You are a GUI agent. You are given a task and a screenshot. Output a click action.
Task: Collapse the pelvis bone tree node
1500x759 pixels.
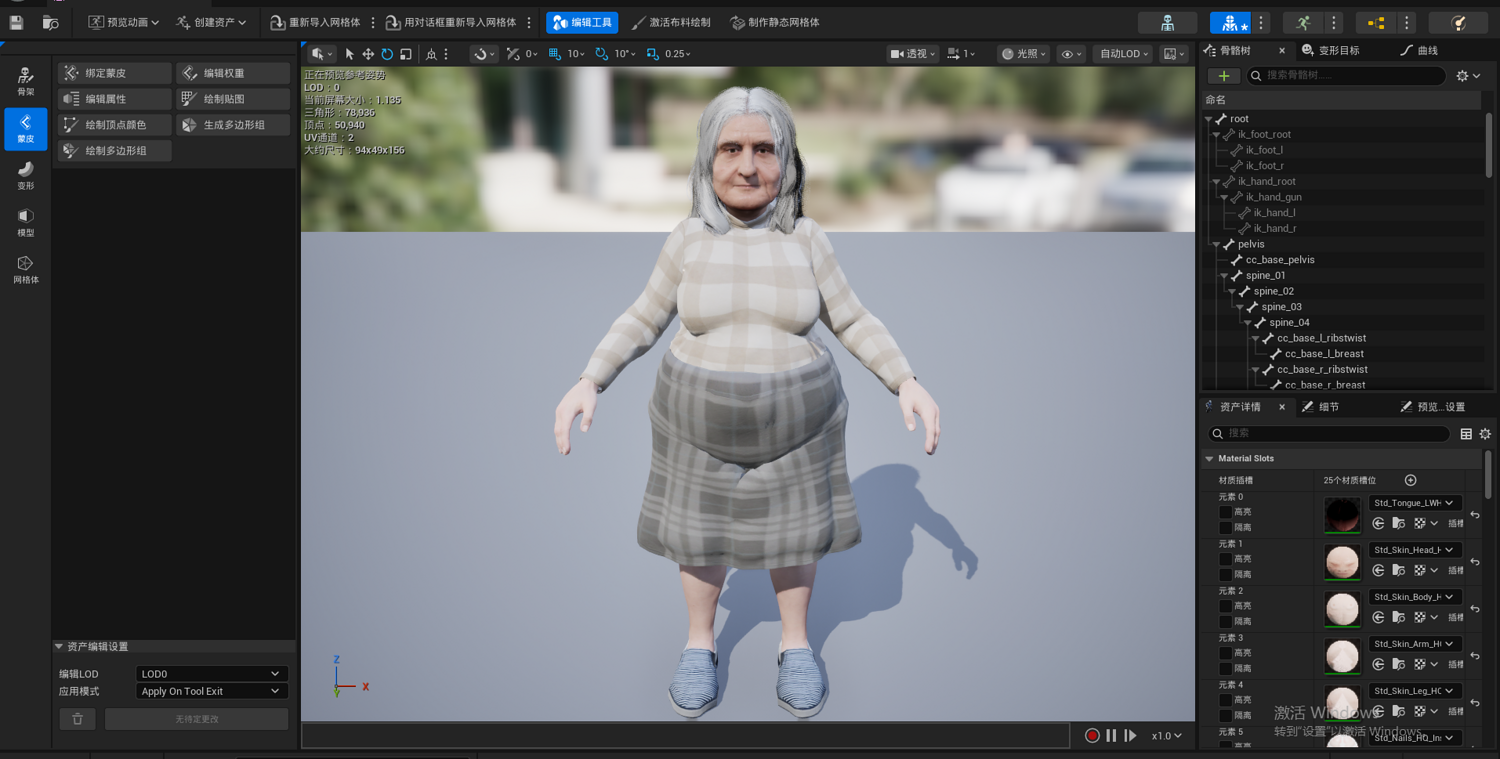pyautogui.click(x=1216, y=244)
